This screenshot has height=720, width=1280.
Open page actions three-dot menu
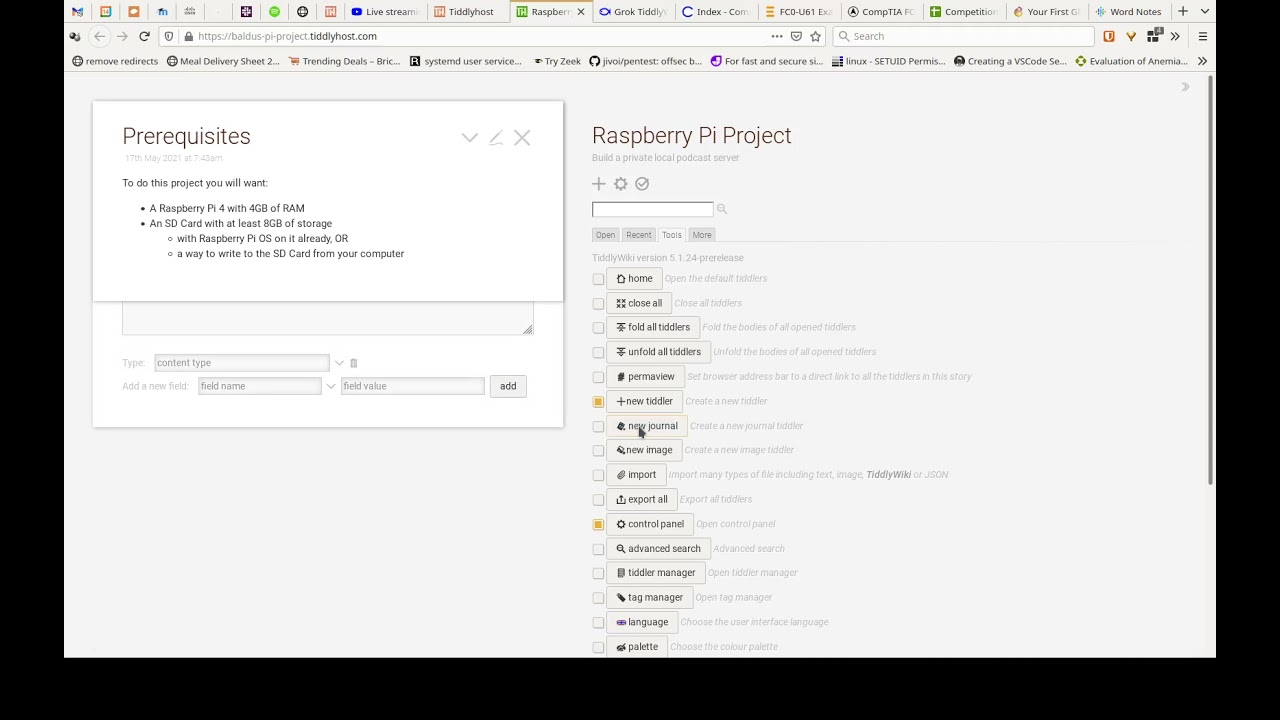click(x=777, y=36)
